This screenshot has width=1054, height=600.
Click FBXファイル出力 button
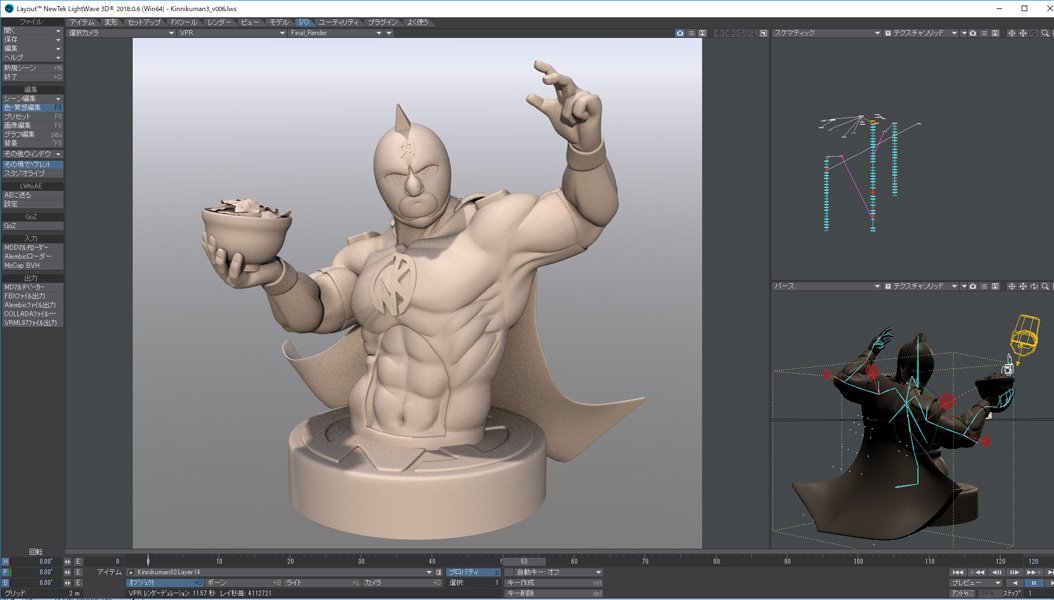32,296
